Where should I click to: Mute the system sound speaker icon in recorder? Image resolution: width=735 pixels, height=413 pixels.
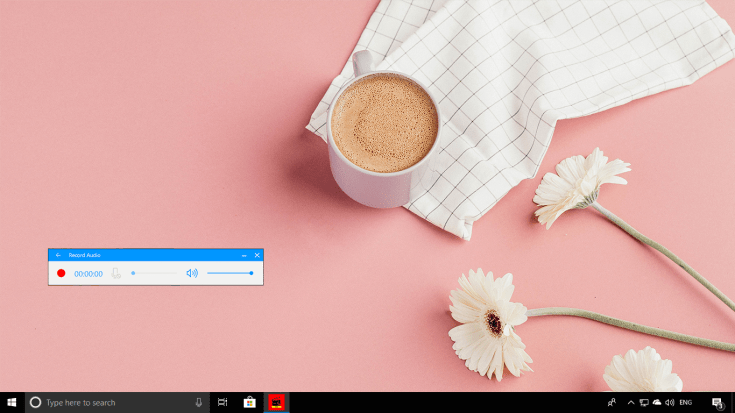point(192,273)
